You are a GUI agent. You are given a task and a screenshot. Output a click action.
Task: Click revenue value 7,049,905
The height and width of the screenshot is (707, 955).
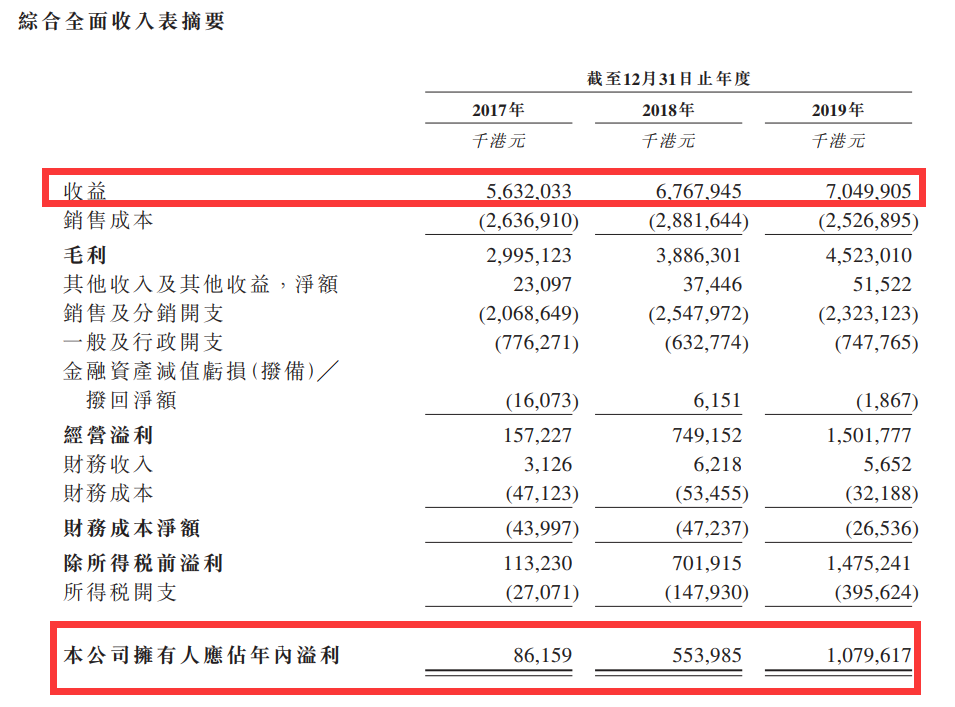[x=869, y=191]
